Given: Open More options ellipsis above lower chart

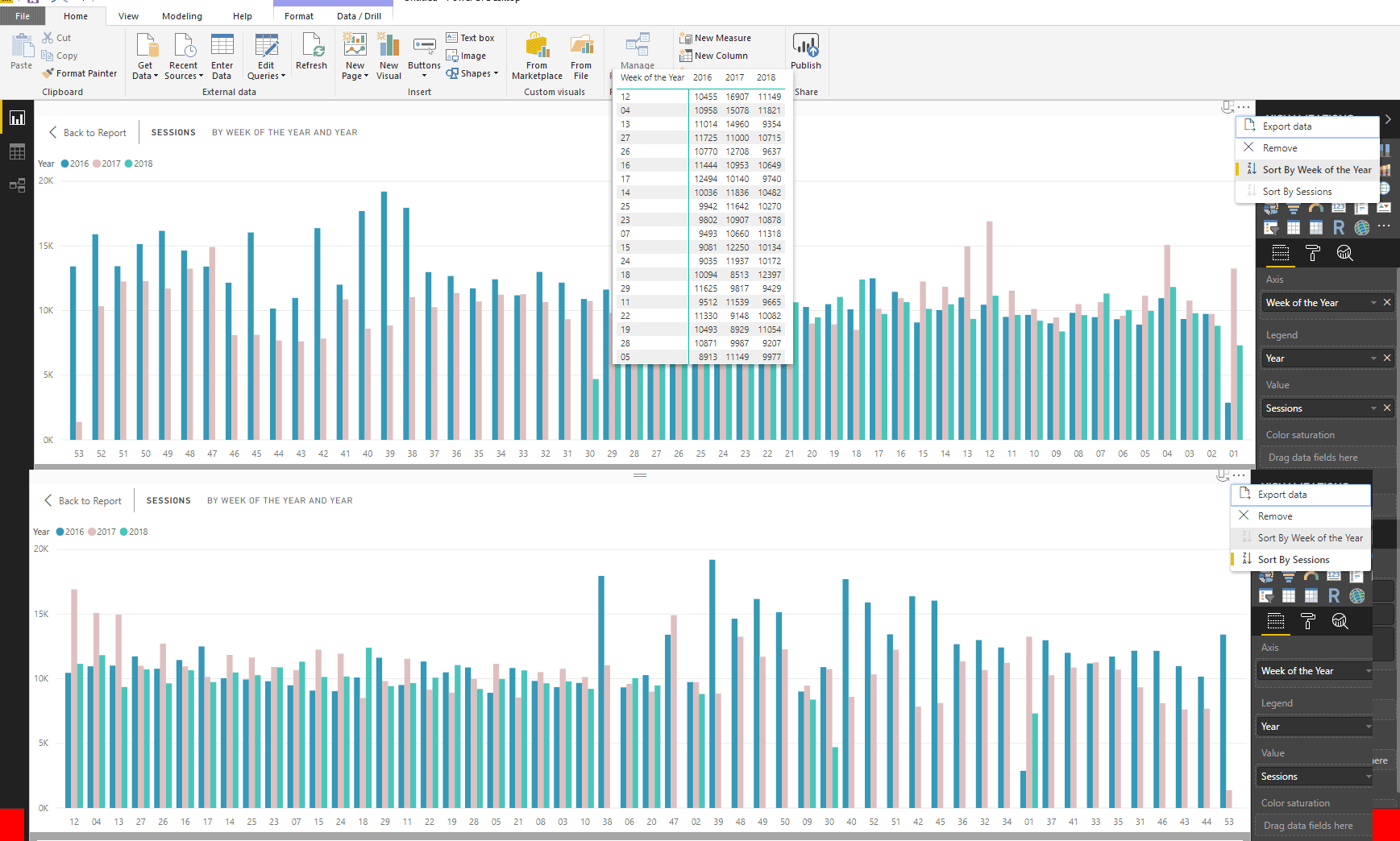Looking at the screenshot, I should tap(1239, 475).
